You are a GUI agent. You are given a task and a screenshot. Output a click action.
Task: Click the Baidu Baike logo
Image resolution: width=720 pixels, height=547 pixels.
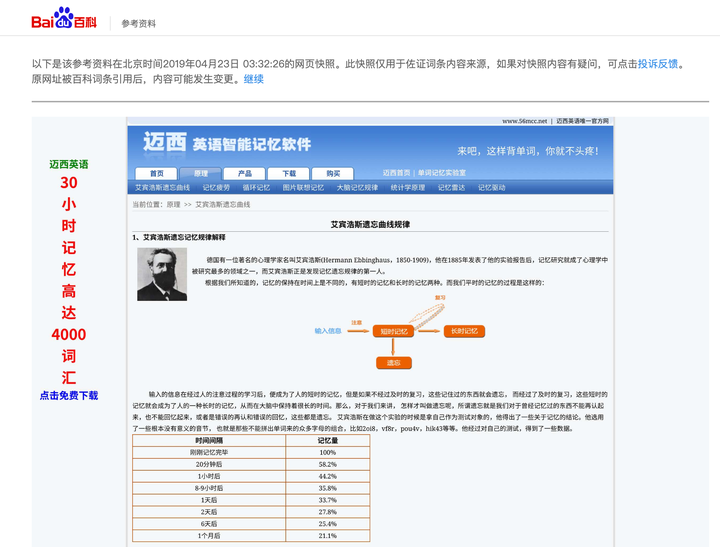click(x=64, y=18)
